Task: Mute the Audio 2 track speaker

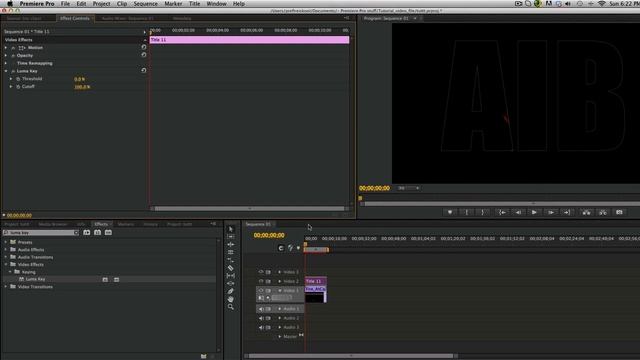Action: (x=261, y=318)
